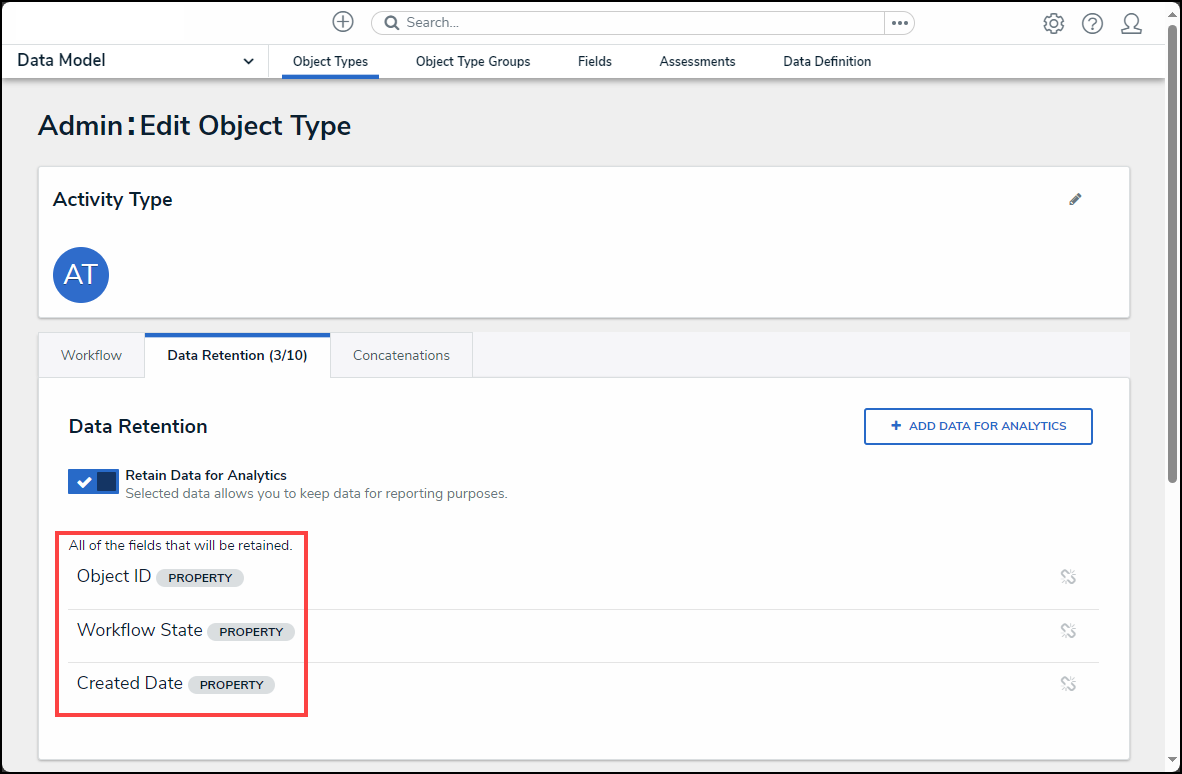
Task: Switch to the Concatenations tab
Action: tap(401, 355)
